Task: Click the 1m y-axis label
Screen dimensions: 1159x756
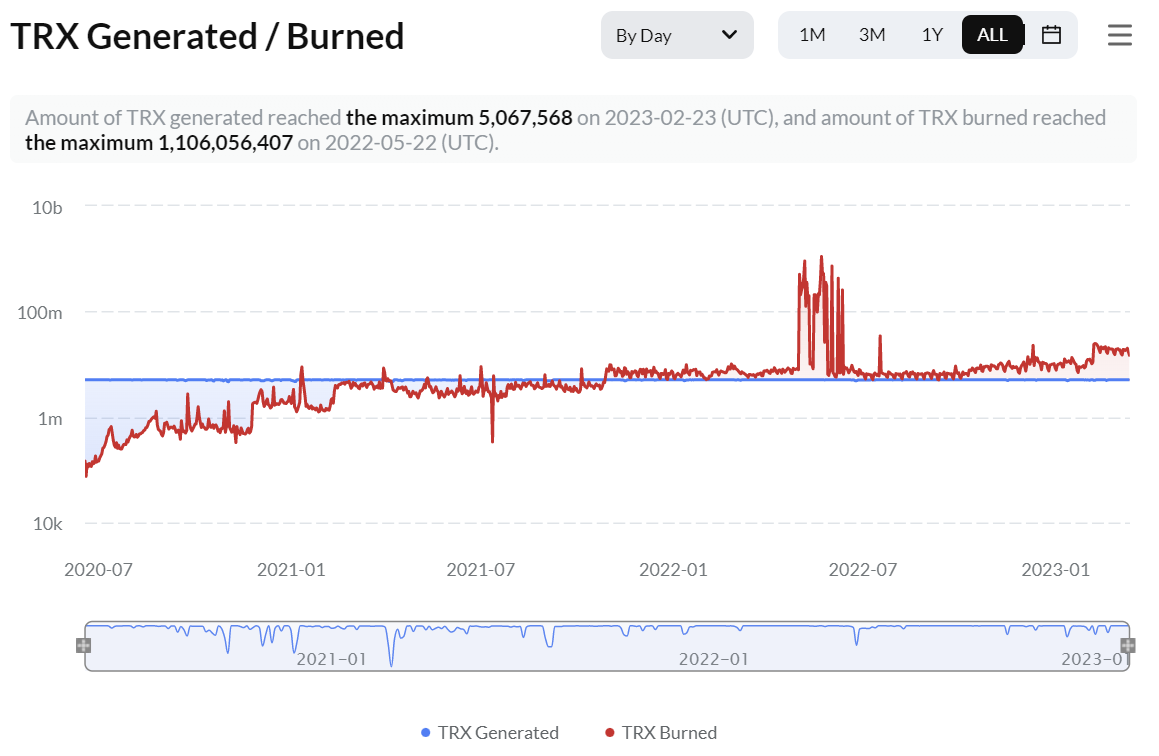Action: coord(50,419)
